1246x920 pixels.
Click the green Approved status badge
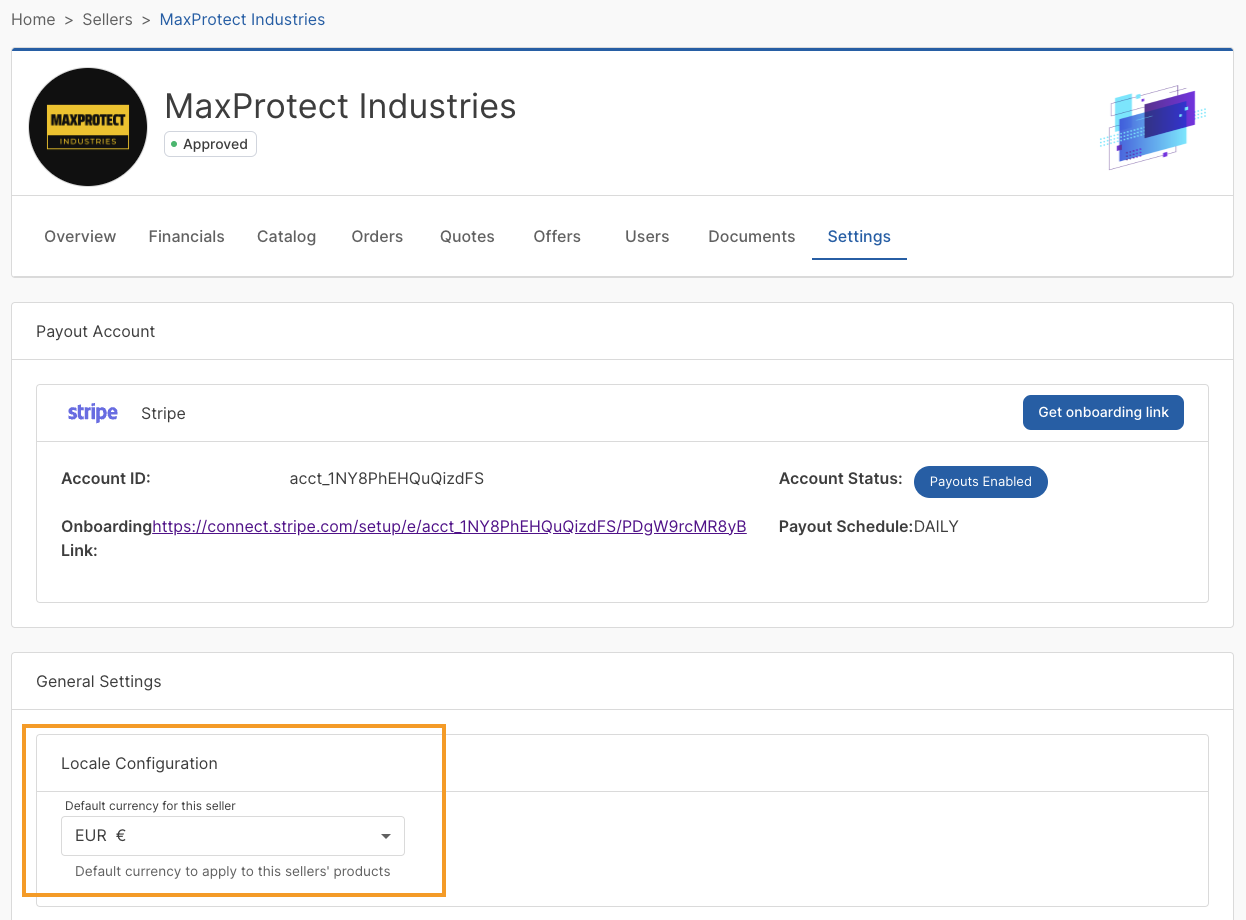(210, 144)
